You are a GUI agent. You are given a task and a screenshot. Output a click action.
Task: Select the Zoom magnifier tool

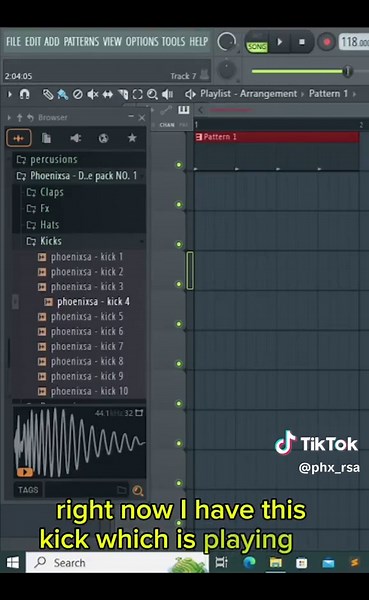click(x=152, y=94)
